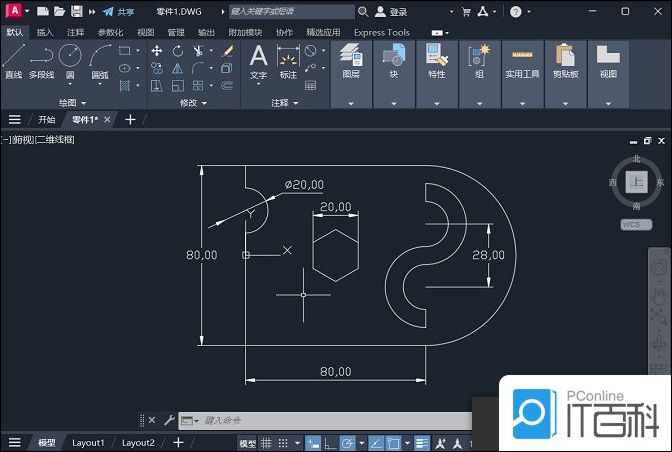Toggle polar tracking in status bar
The image size is (672, 452).
[x=346, y=443]
